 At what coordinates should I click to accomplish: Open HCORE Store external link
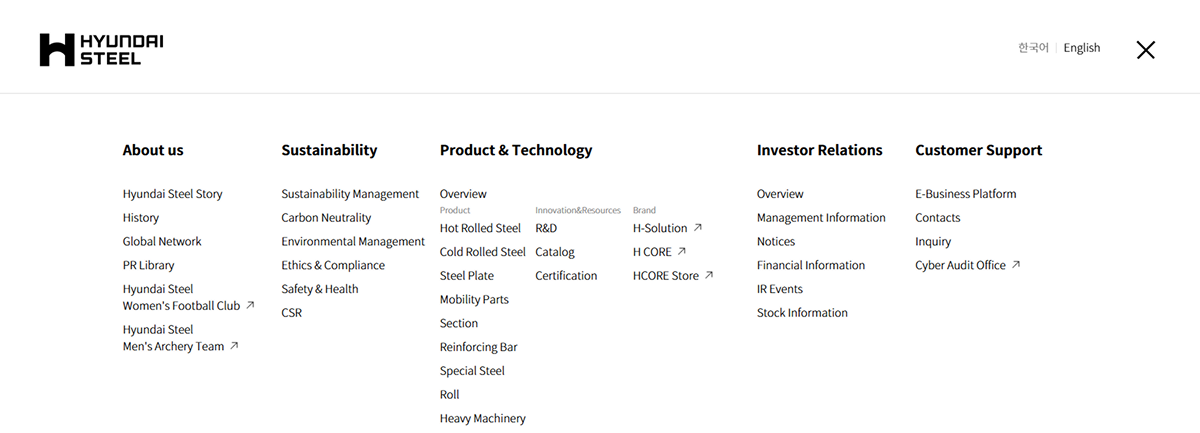(x=674, y=276)
